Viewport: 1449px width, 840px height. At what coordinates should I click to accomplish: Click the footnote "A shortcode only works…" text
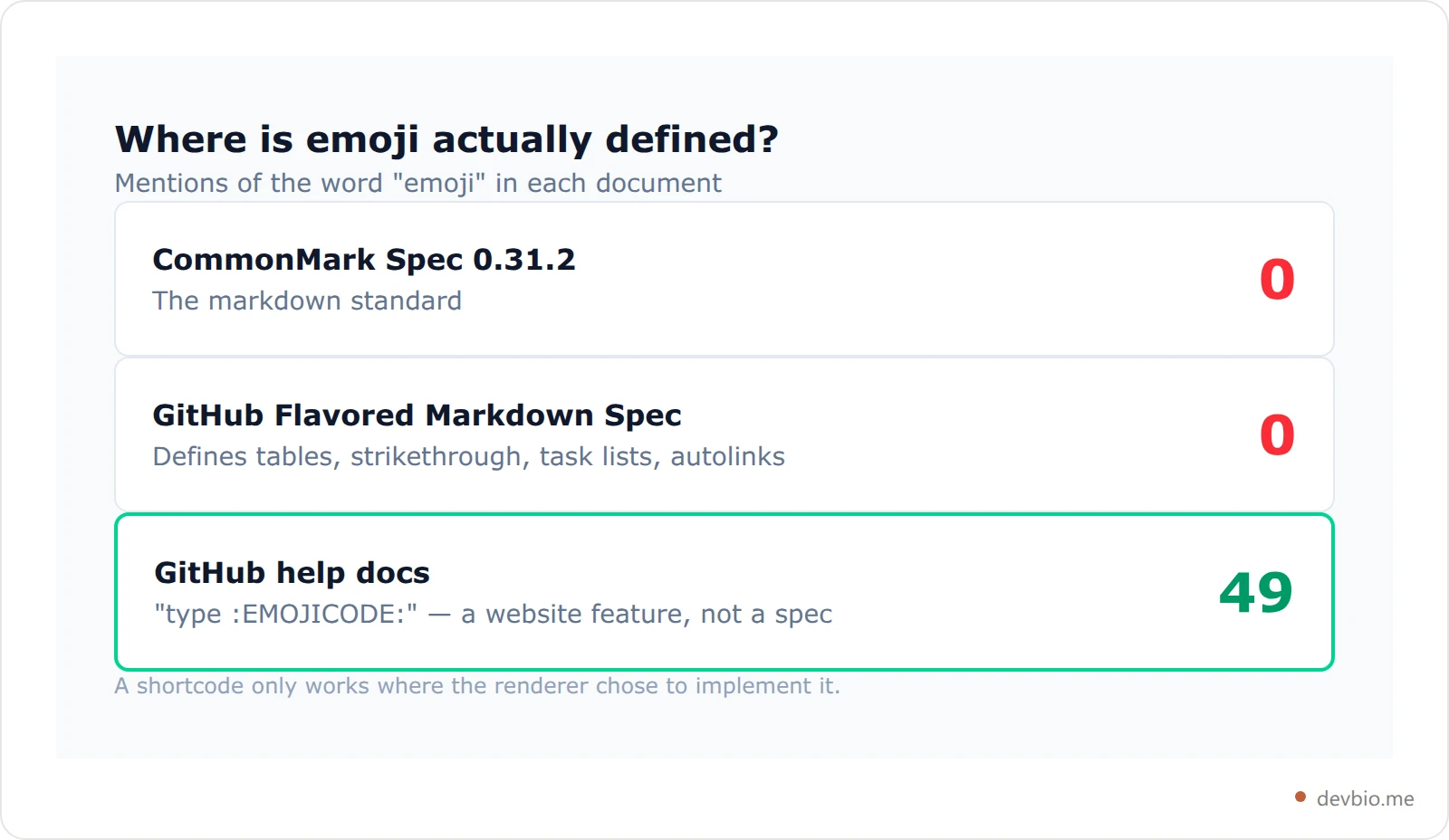tap(477, 686)
